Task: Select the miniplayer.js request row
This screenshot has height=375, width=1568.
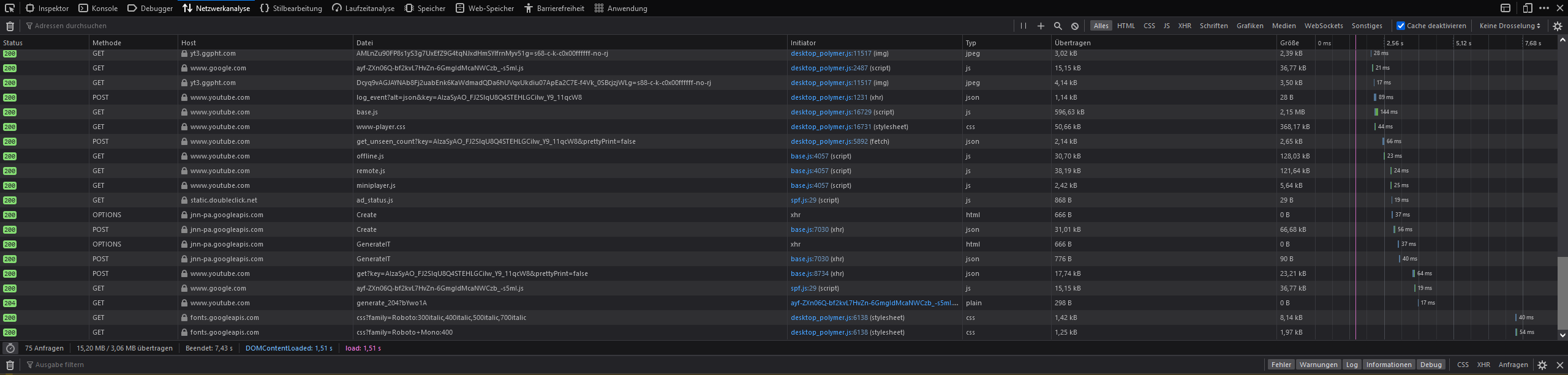Action: coord(778,185)
